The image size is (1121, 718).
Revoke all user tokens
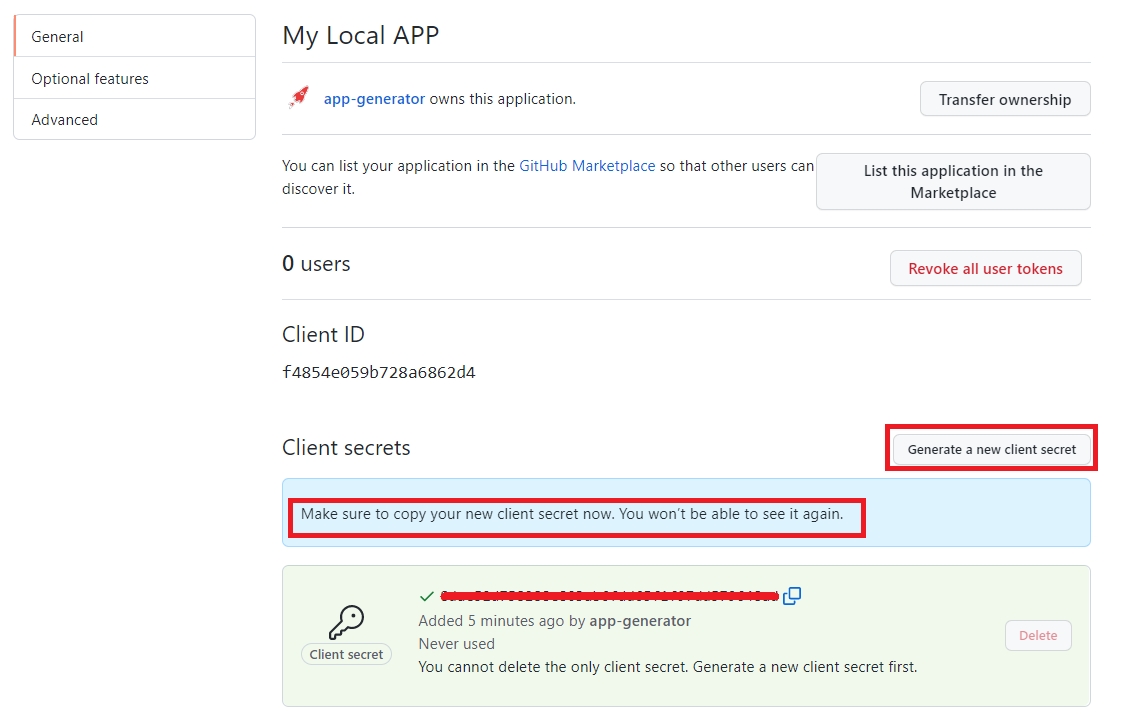[985, 268]
